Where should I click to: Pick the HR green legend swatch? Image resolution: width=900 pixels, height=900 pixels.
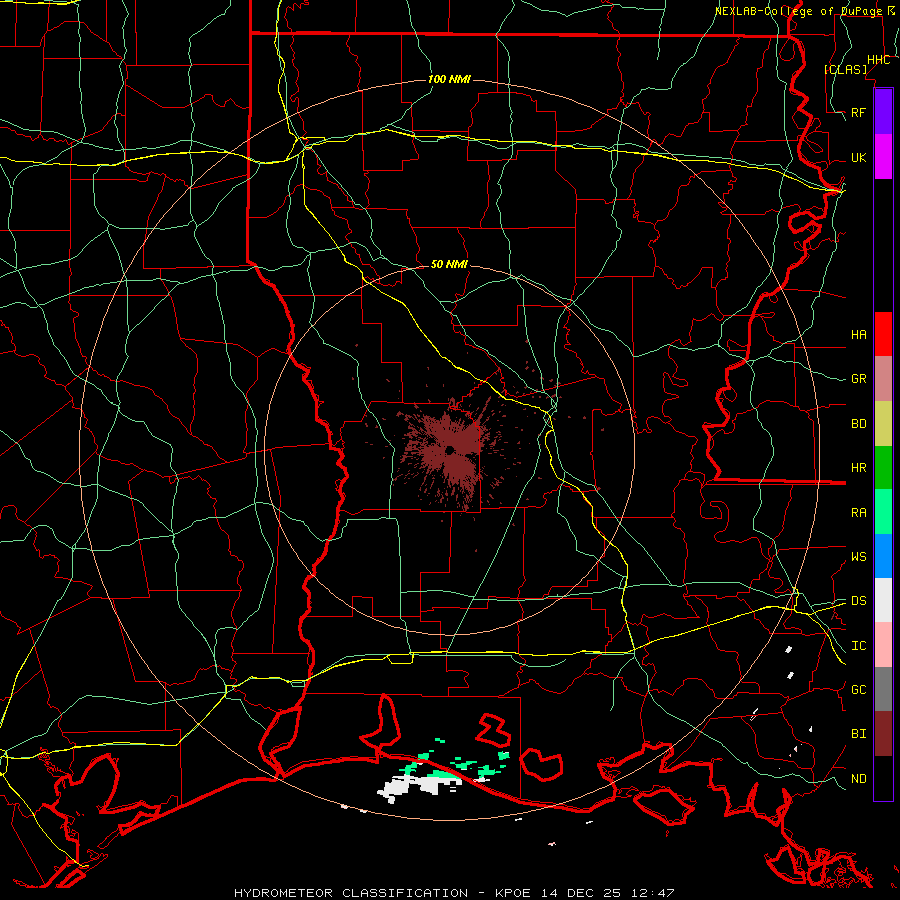pos(883,468)
